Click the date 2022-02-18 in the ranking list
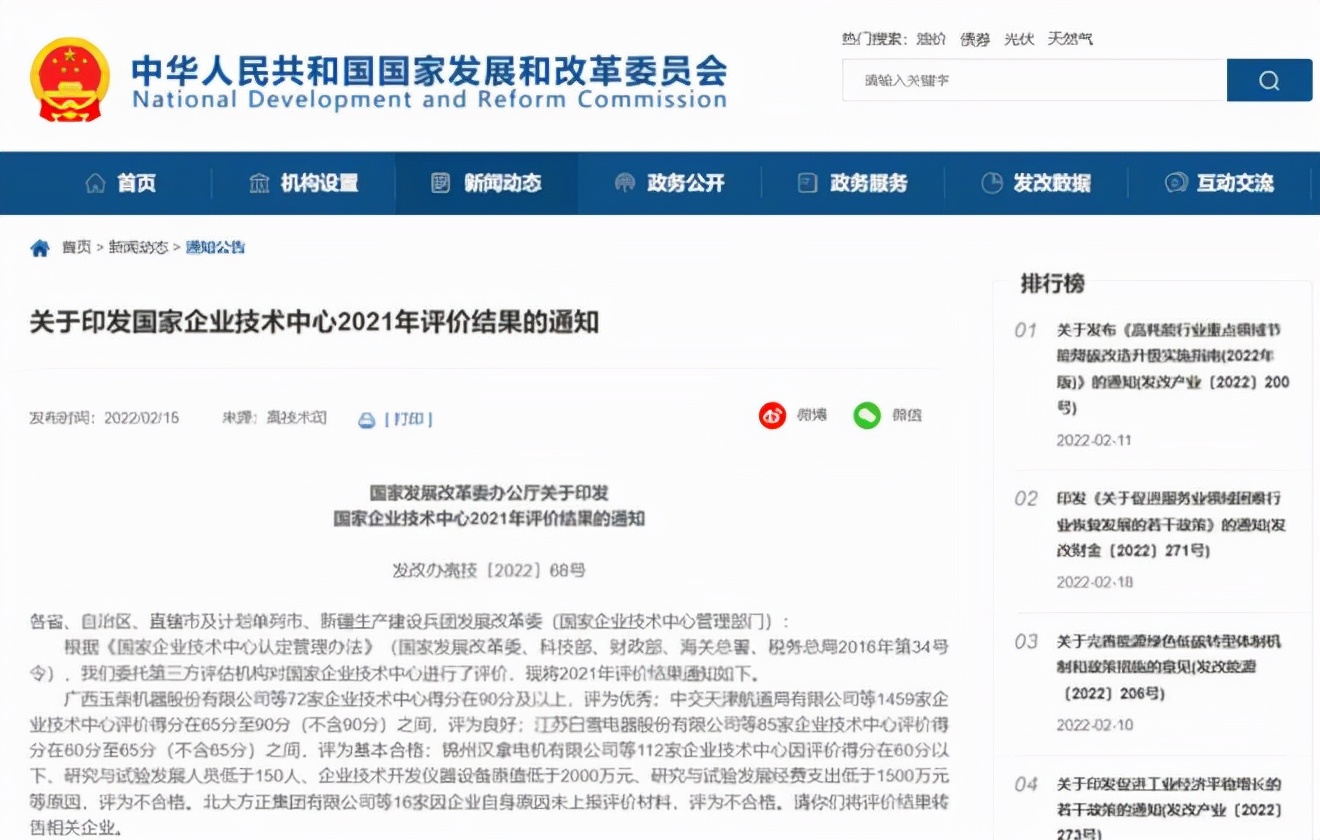 pos(1094,582)
